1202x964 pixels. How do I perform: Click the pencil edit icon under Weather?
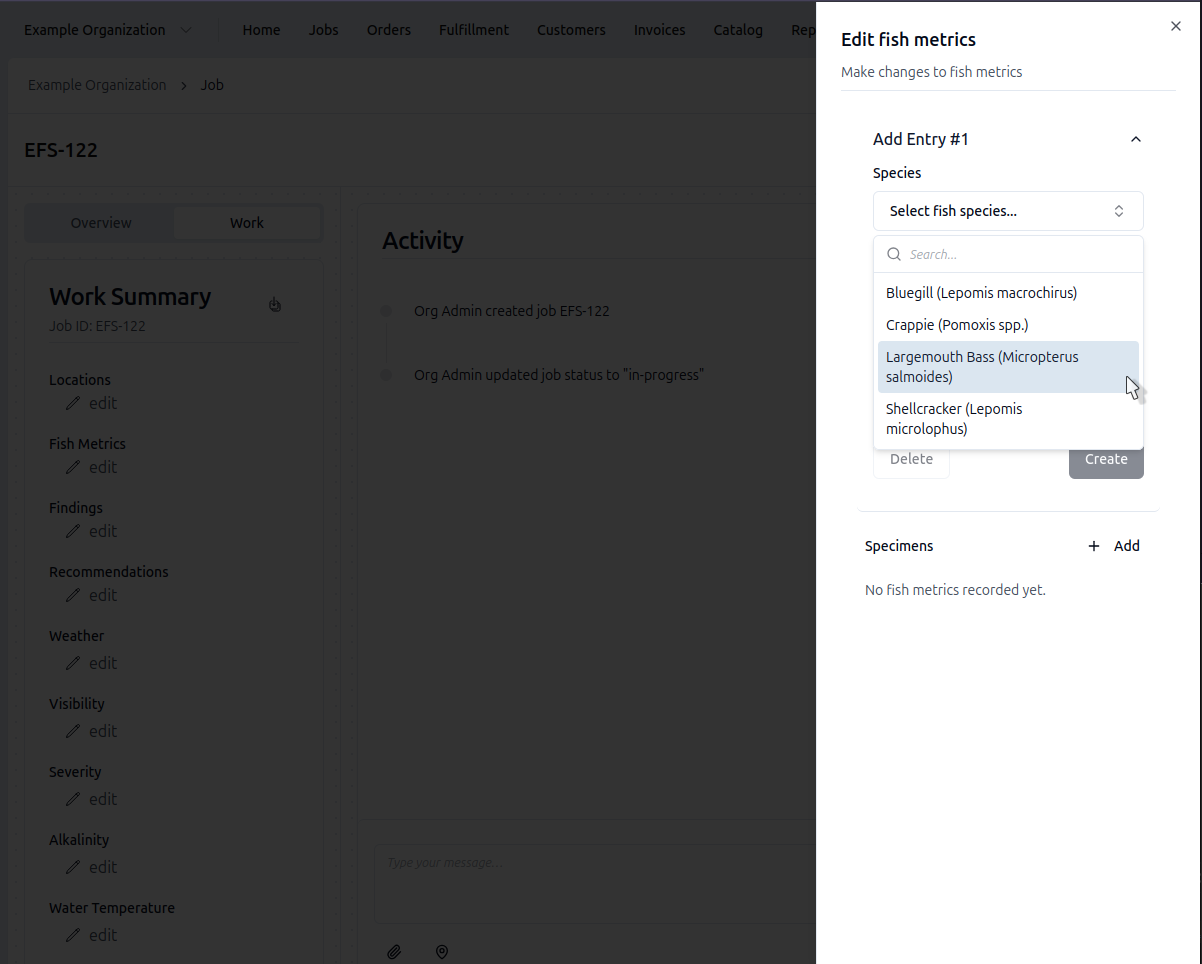73,663
